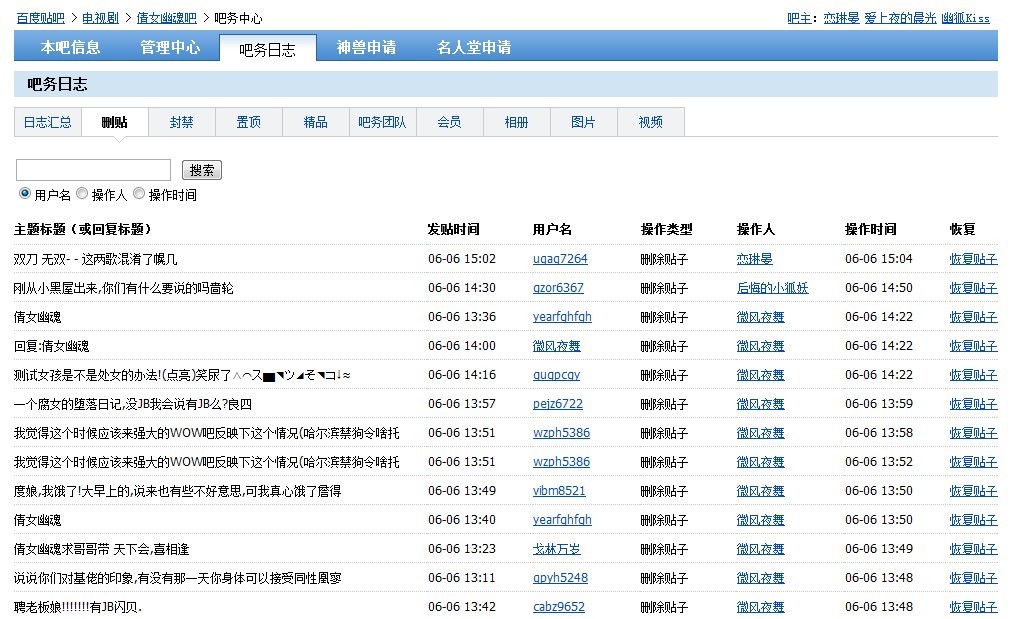Open operator 恋琳晏 in the 15:04 row
The width and height of the screenshot is (1028, 619).
pos(755,258)
